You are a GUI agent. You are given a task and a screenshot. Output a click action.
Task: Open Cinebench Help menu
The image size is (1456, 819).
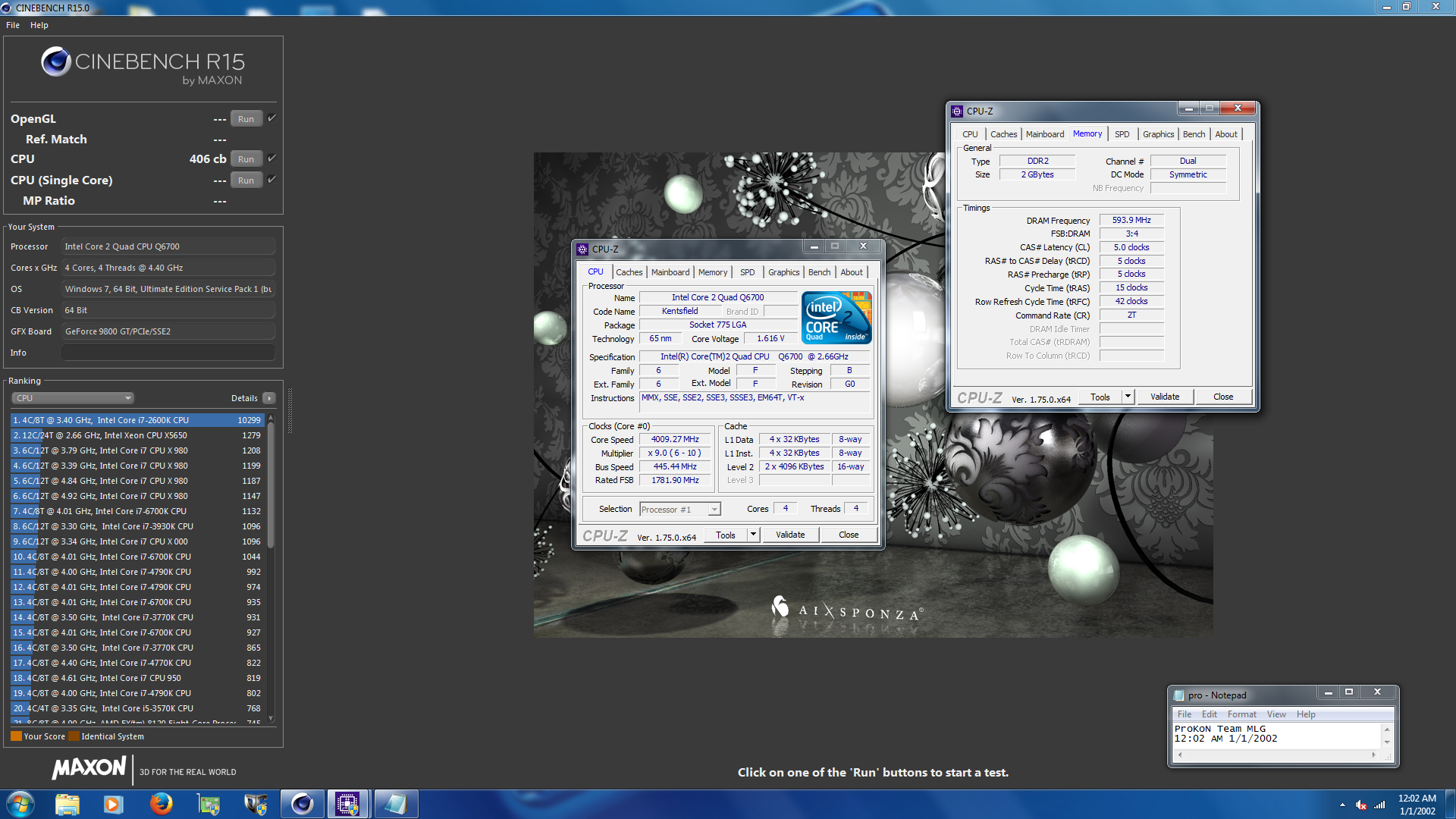tap(39, 25)
